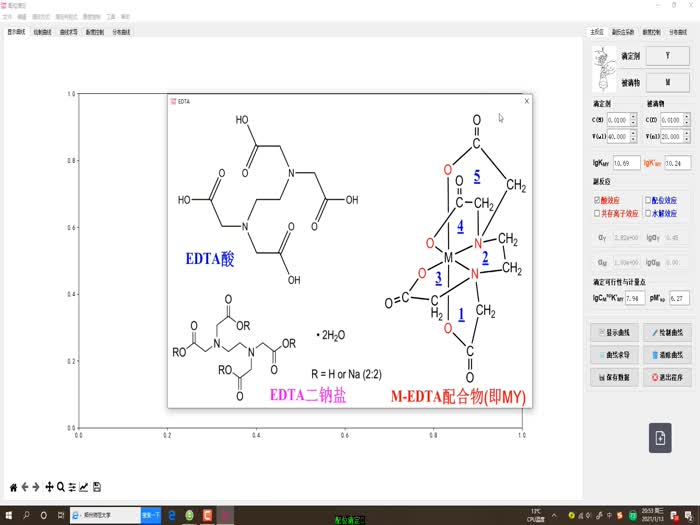Screen dimensions: 700x525
Task: Click the V(mL) 40.000 titrant volume stepper
Action: click(617, 136)
